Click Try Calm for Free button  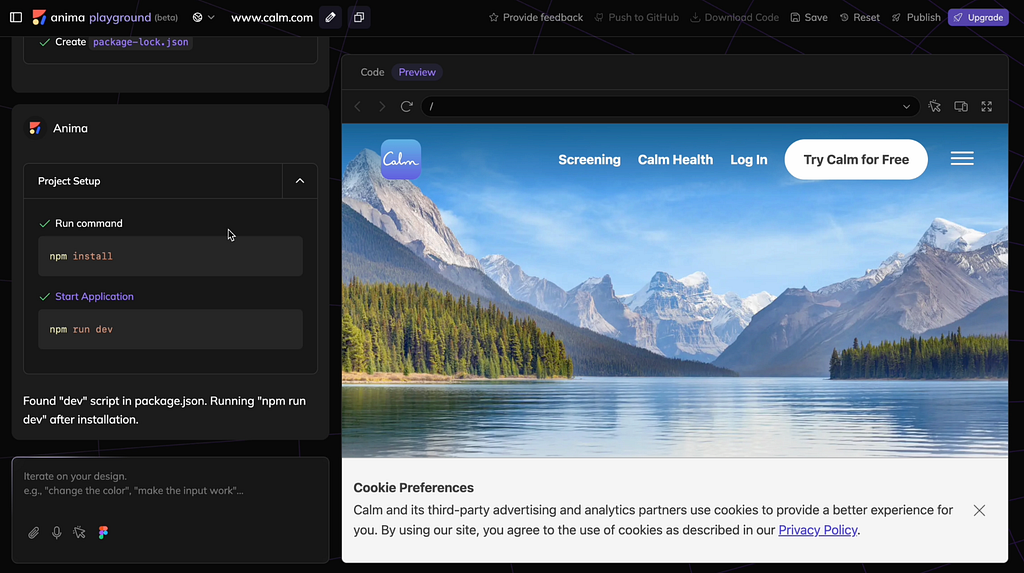coord(856,159)
